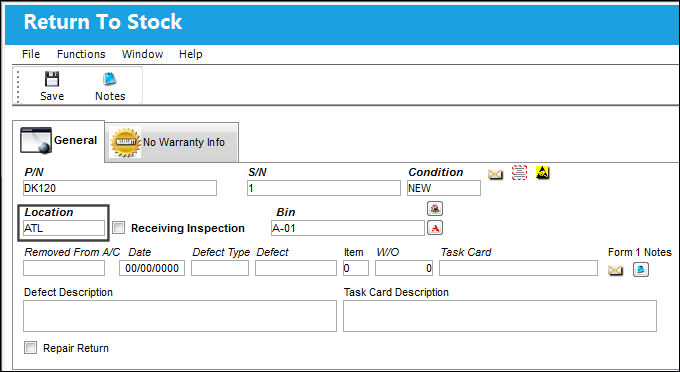Click the red dashed list icon beside Condition
This screenshot has height=372, width=680.
[519, 173]
